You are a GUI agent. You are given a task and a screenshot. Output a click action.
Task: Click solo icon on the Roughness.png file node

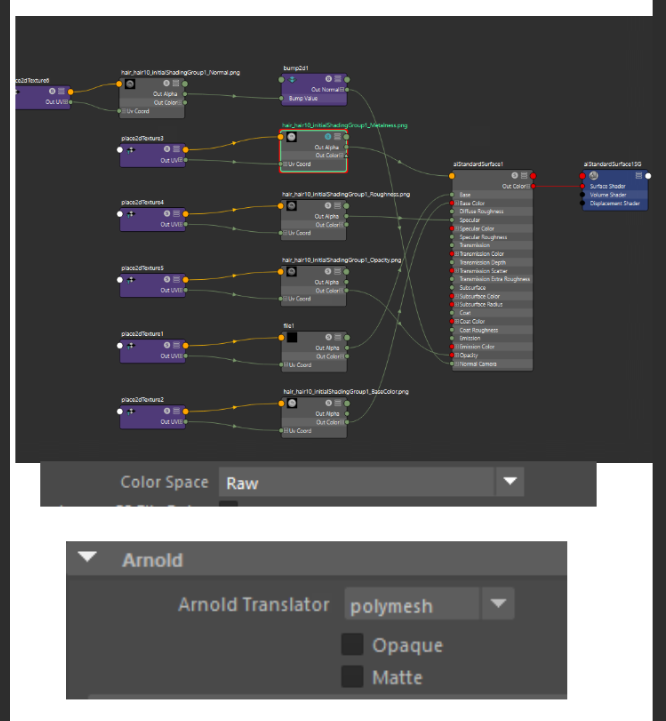(x=328, y=206)
